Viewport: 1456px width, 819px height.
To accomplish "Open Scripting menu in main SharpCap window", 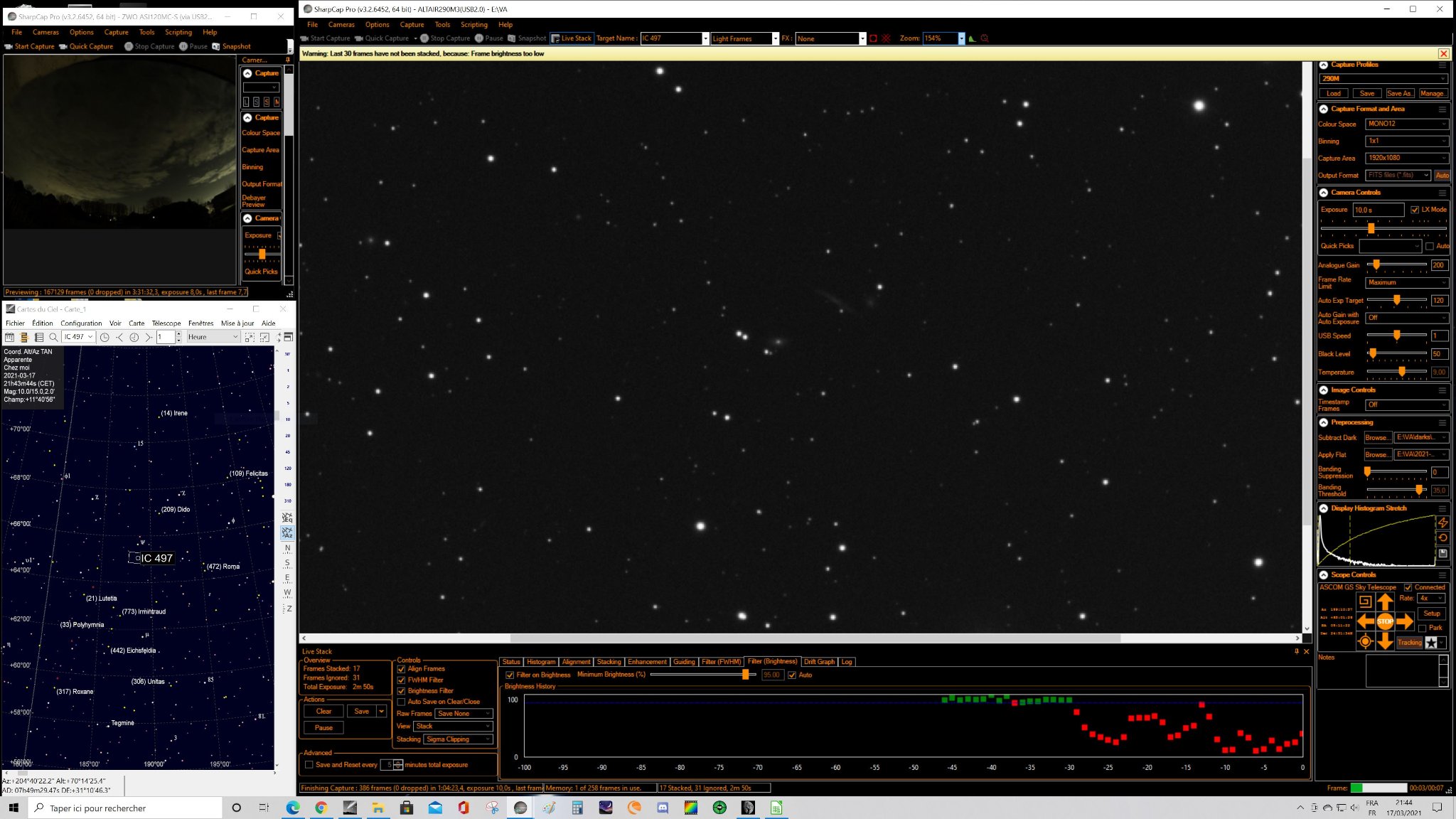I will click(473, 24).
